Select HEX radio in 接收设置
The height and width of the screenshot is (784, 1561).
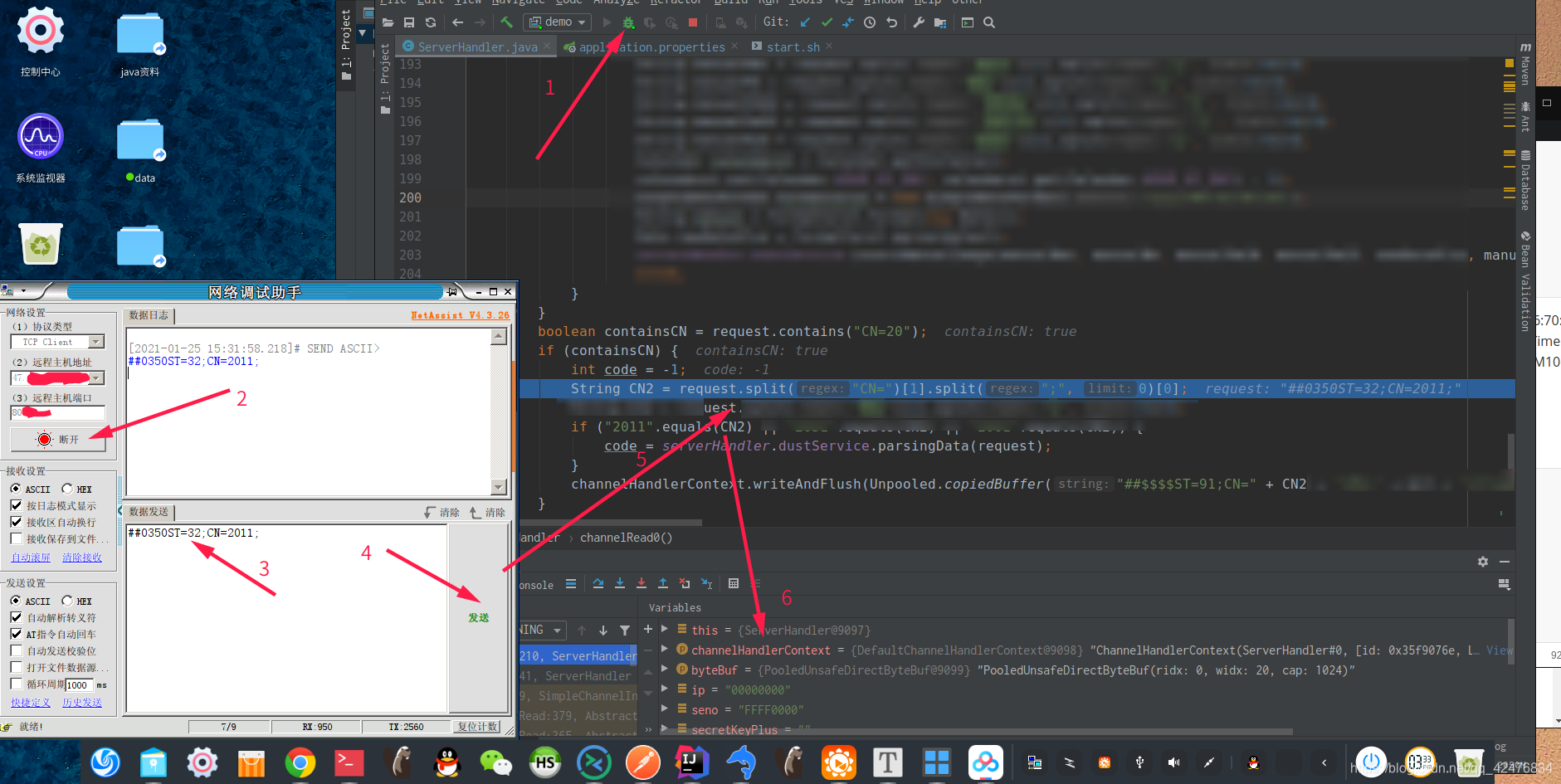coord(66,489)
